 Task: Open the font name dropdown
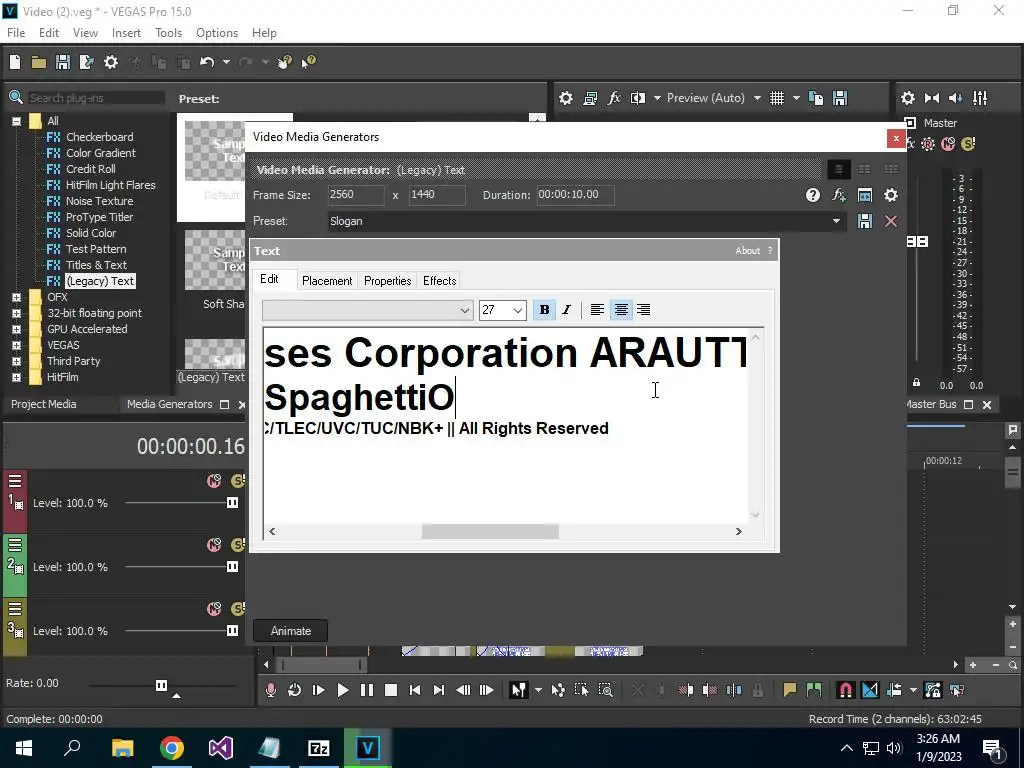pyautogui.click(x=464, y=310)
